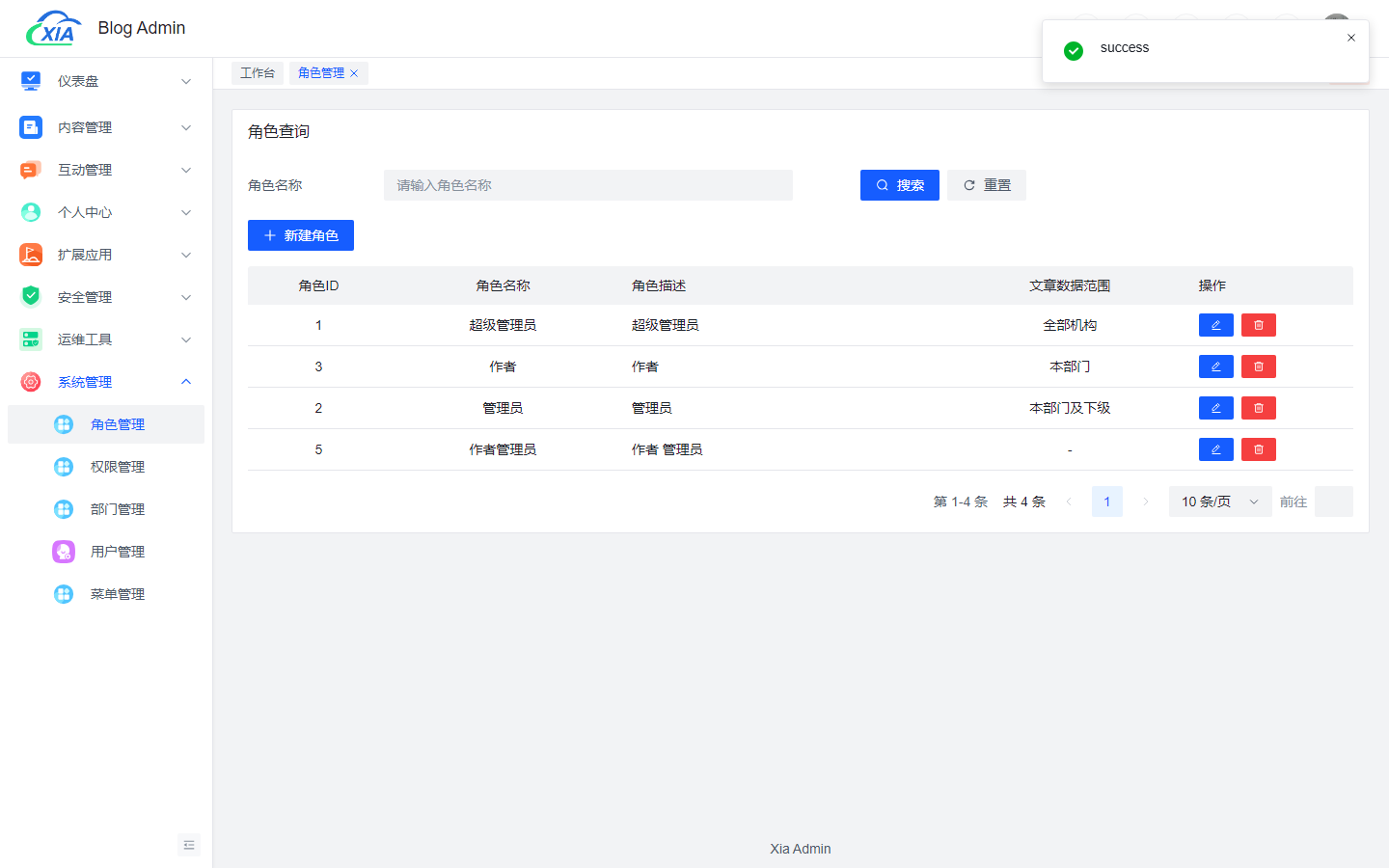The width and height of the screenshot is (1389, 868).
Task: Click the 作者 管理员 description cell
Action: coord(667,449)
